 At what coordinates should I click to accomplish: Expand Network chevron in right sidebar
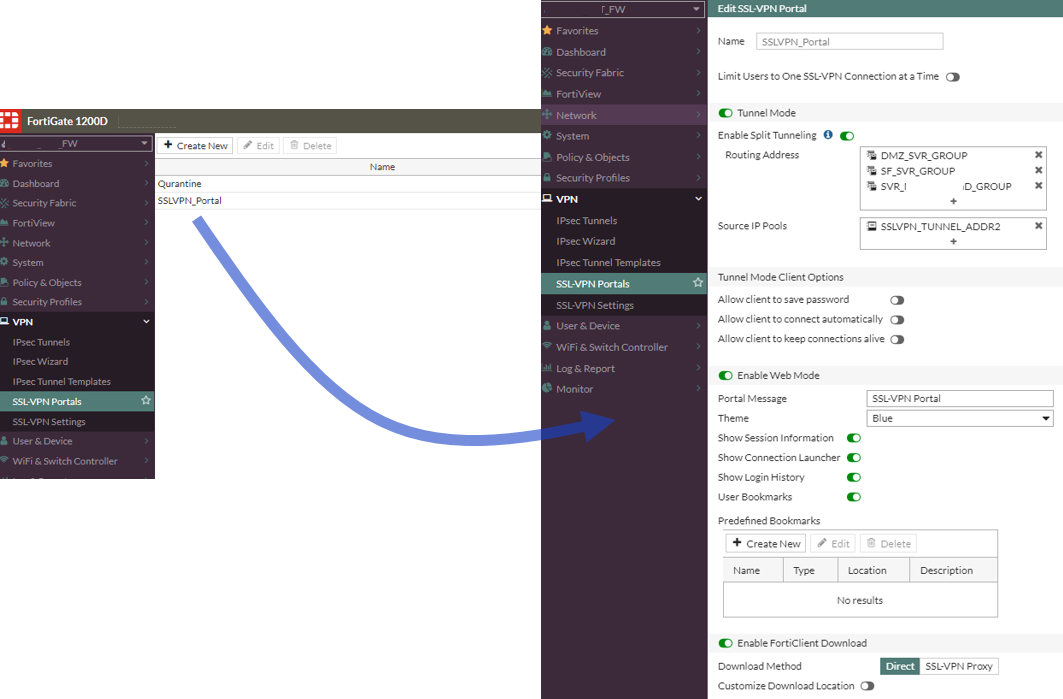click(x=698, y=115)
